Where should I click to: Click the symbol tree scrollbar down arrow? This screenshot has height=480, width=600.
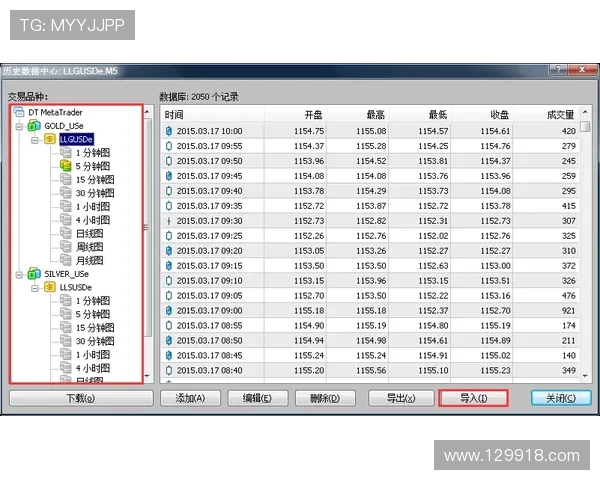pos(148,376)
